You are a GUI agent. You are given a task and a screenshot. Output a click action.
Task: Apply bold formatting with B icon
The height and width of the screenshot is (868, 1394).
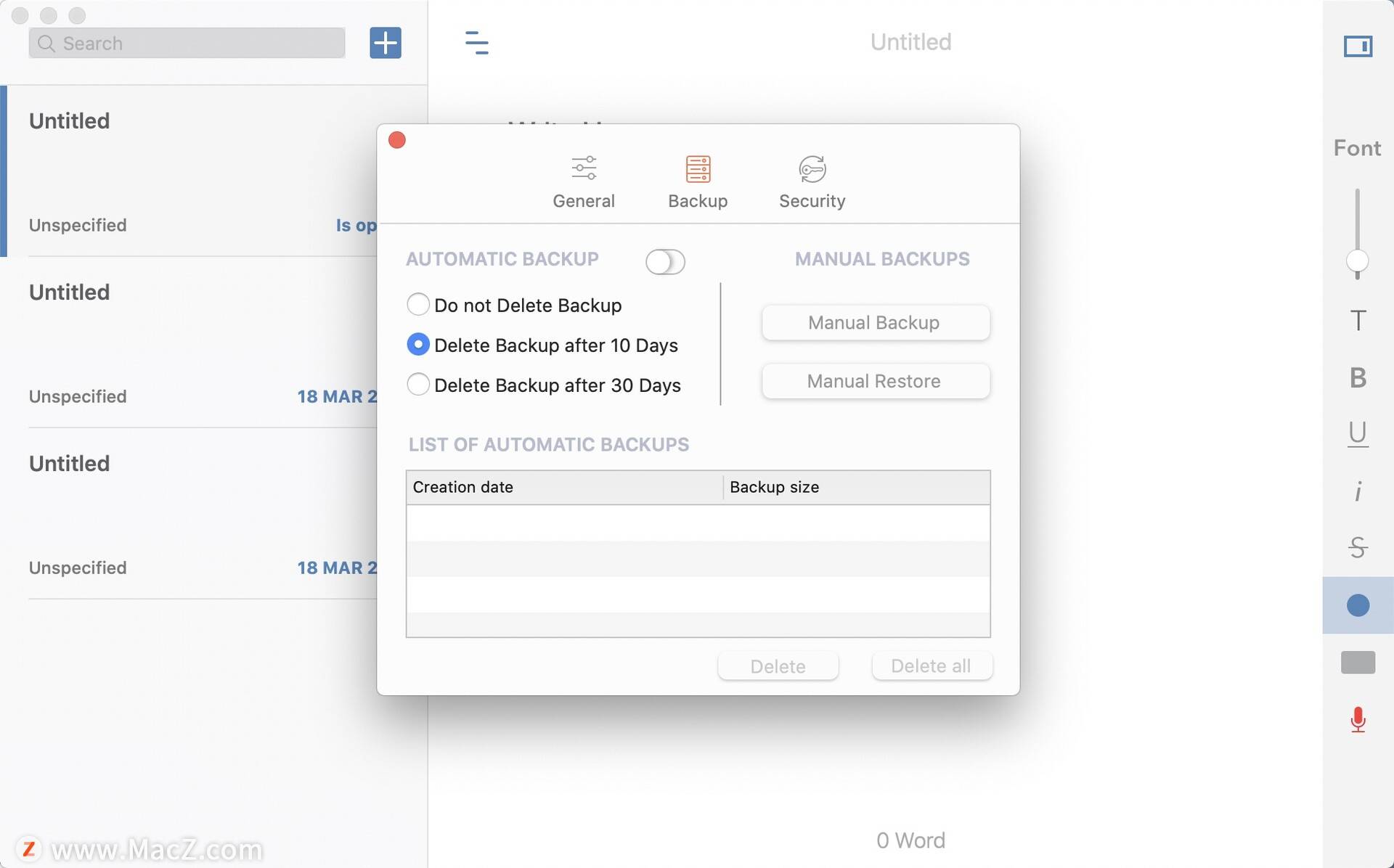pyautogui.click(x=1358, y=377)
